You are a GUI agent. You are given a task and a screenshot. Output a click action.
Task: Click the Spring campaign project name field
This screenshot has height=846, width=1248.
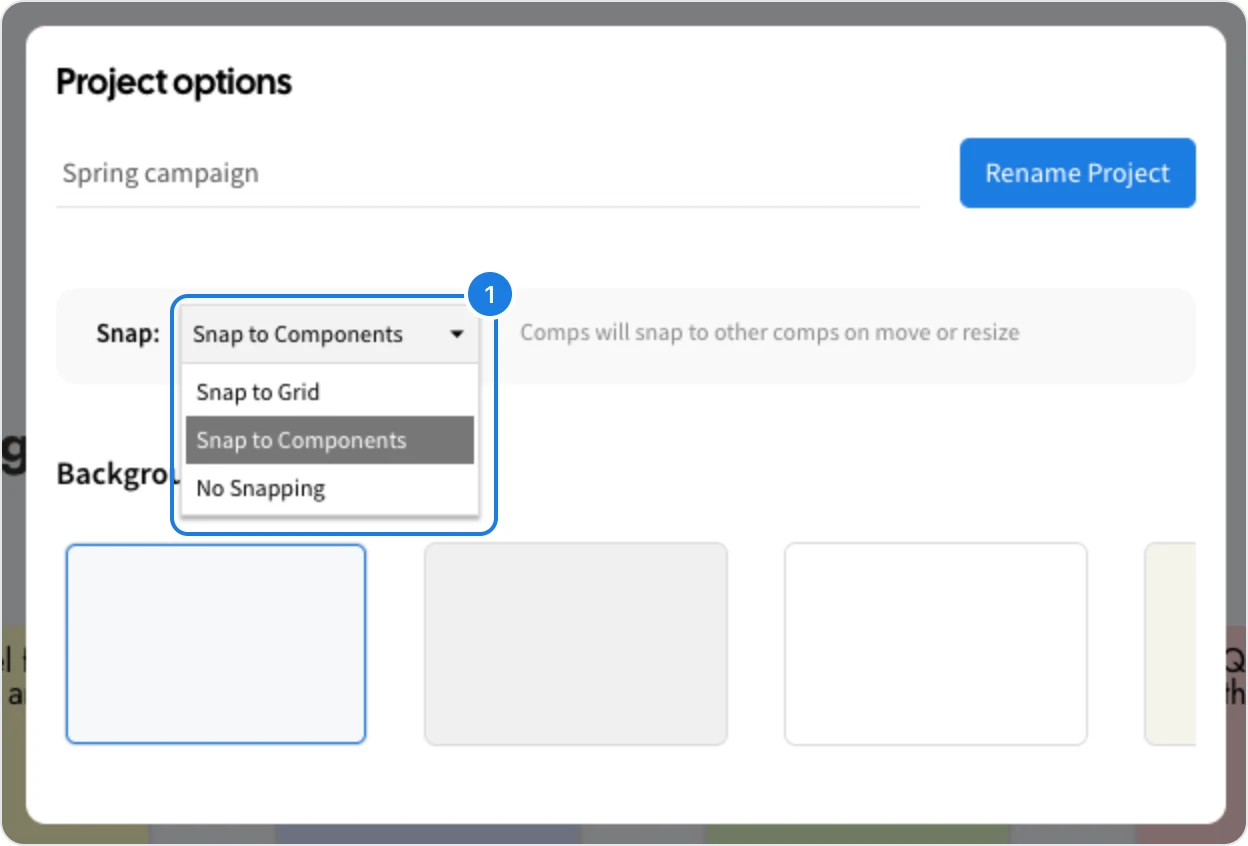(488, 174)
